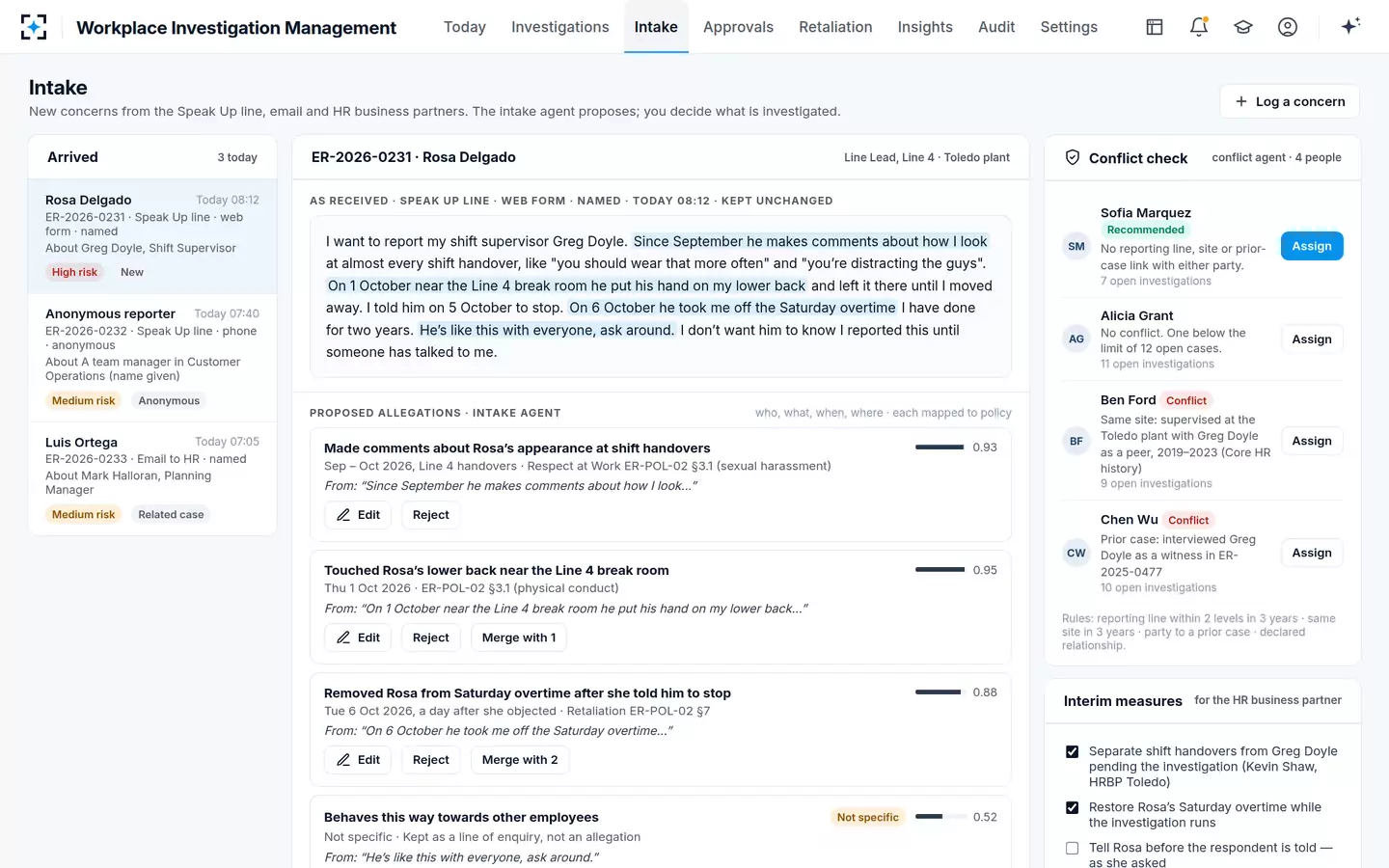The width and height of the screenshot is (1389, 868).
Task: Select the Rosa Delgado intake item
Action: [152, 236]
